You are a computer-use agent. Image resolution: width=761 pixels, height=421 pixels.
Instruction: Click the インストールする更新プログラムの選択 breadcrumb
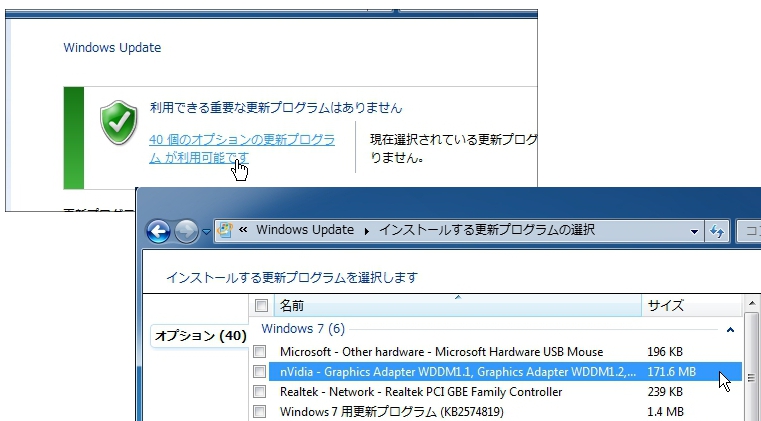[x=487, y=230]
